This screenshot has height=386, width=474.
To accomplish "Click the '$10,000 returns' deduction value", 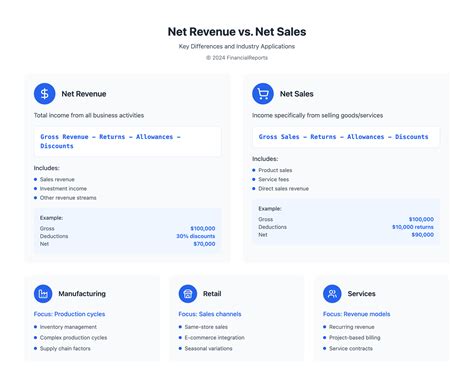I will point(413,227).
